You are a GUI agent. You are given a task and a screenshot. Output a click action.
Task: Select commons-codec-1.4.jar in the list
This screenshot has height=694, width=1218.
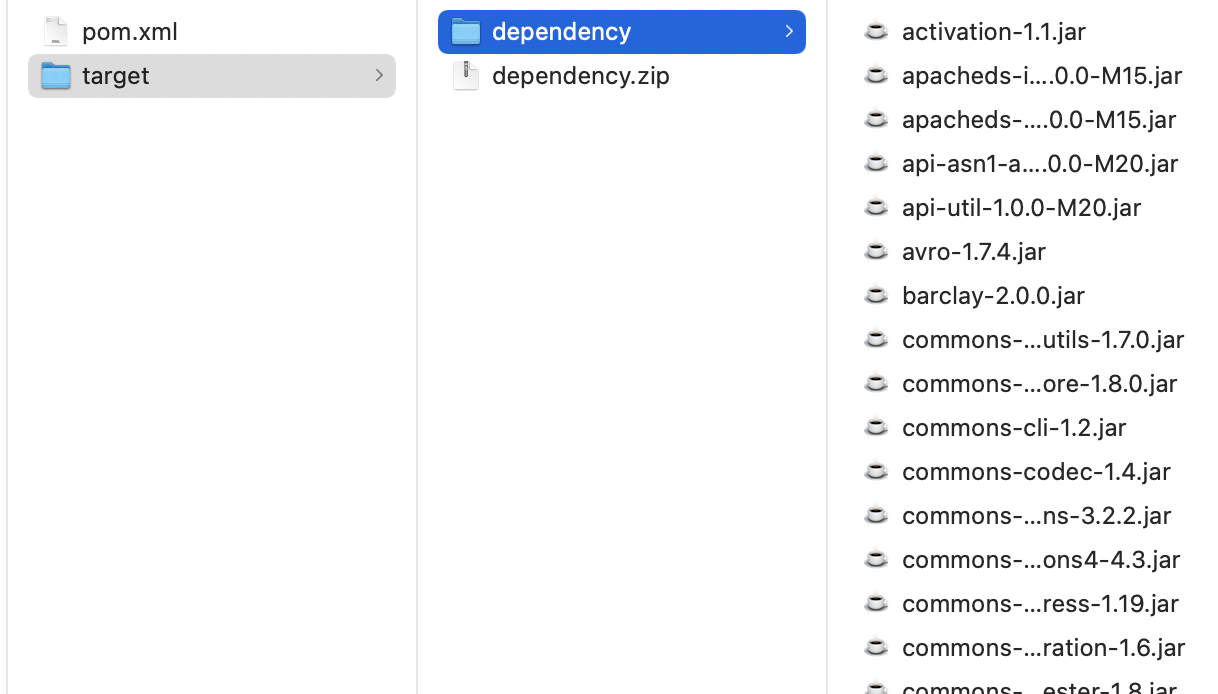click(1036, 471)
